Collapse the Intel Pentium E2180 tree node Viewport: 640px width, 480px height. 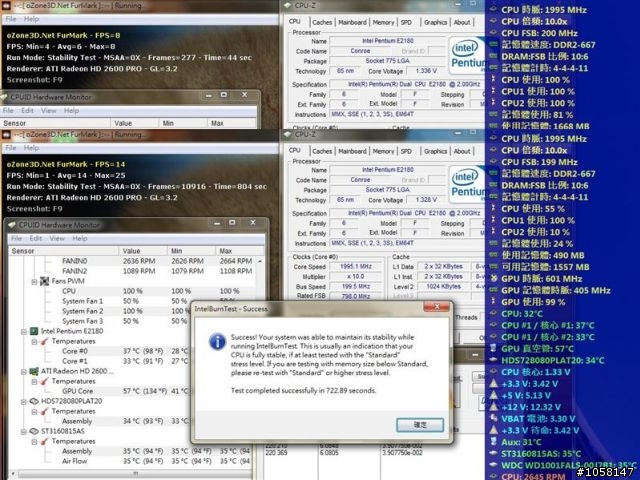pos(24,331)
